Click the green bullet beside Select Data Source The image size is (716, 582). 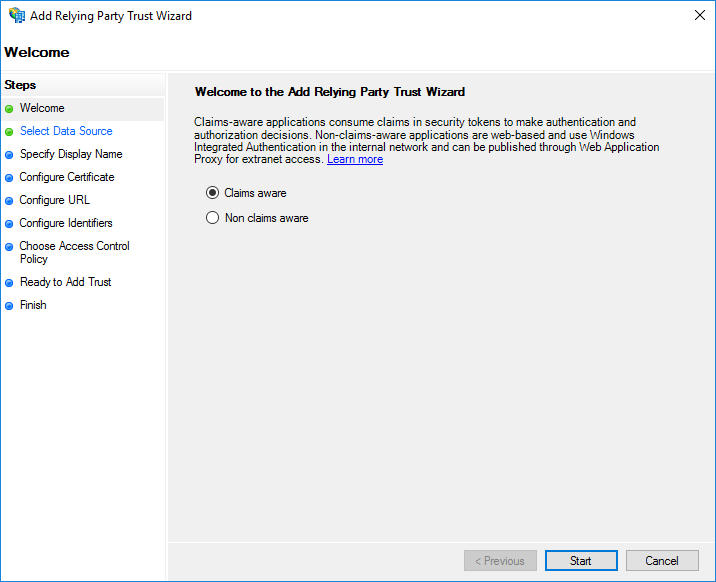[x=10, y=132]
